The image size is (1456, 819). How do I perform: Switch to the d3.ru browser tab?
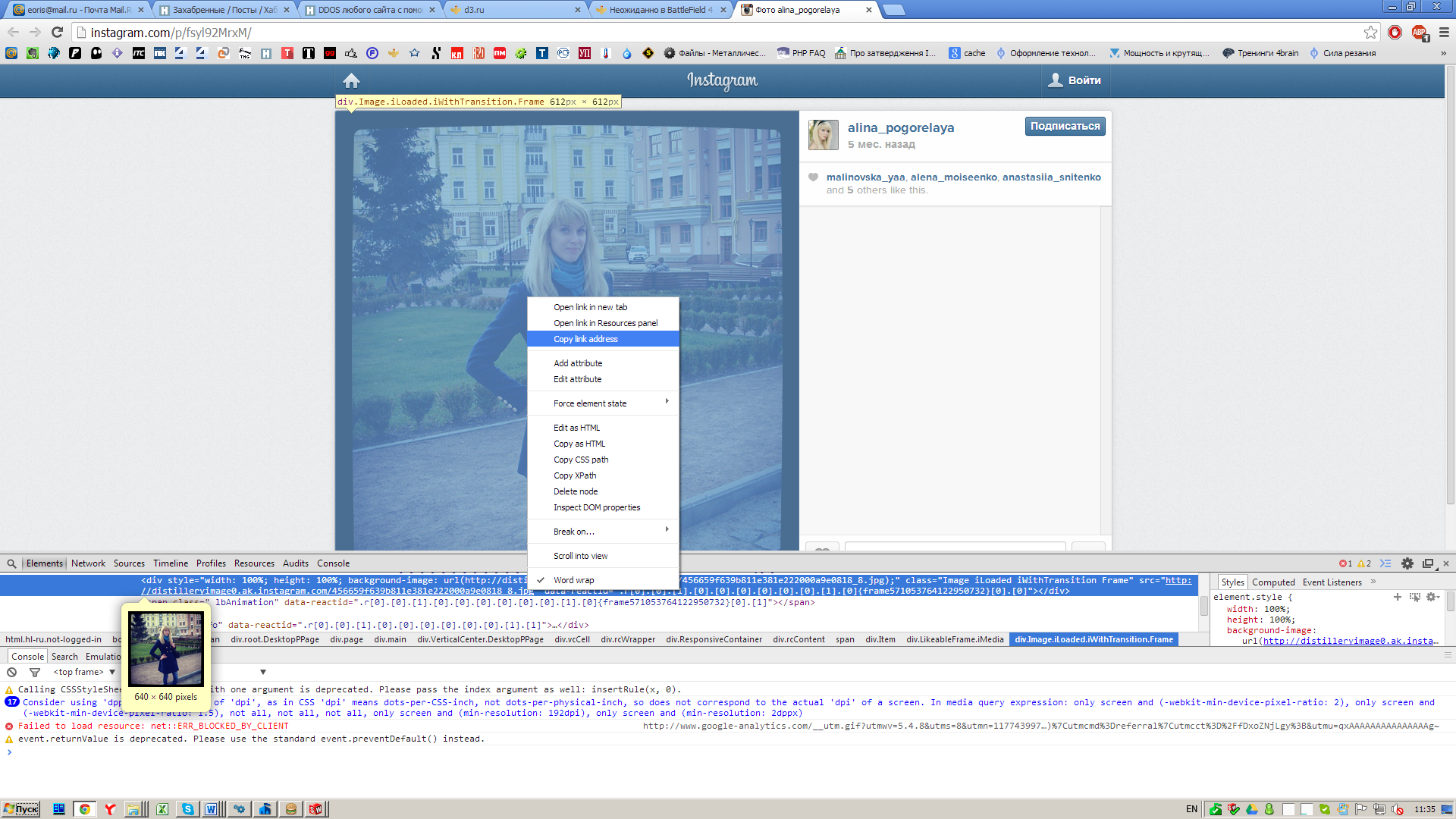[514, 10]
